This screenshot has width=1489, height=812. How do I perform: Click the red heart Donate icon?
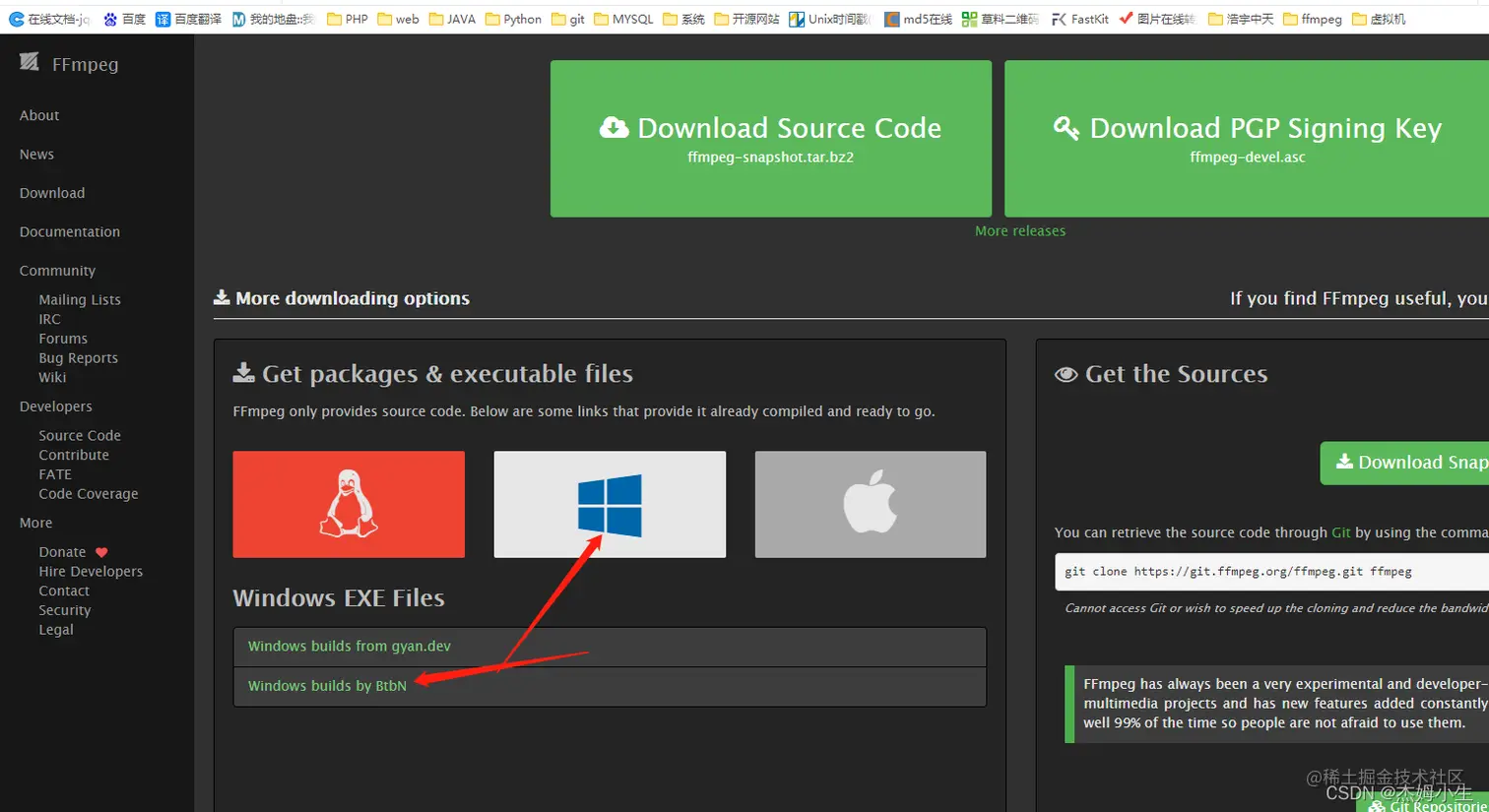[101, 552]
